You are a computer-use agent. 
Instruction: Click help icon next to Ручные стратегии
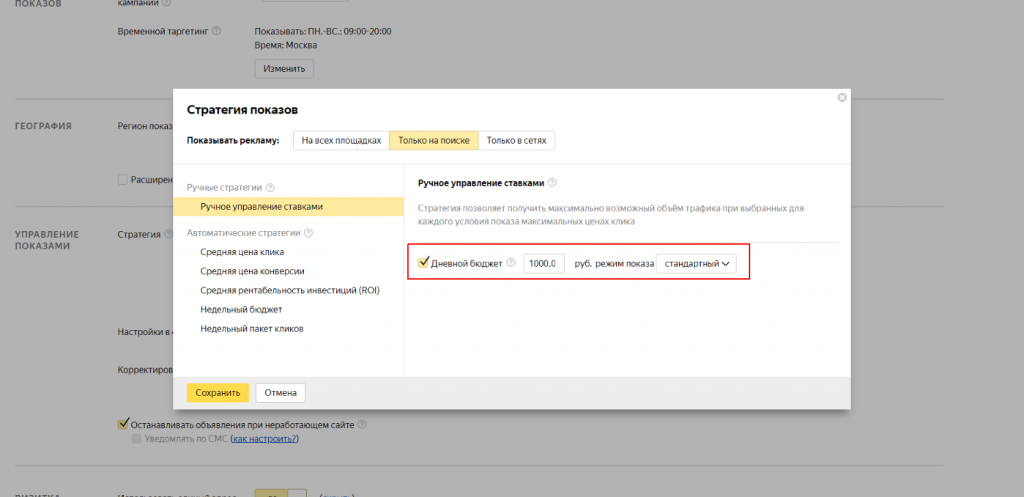[x=270, y=188]
